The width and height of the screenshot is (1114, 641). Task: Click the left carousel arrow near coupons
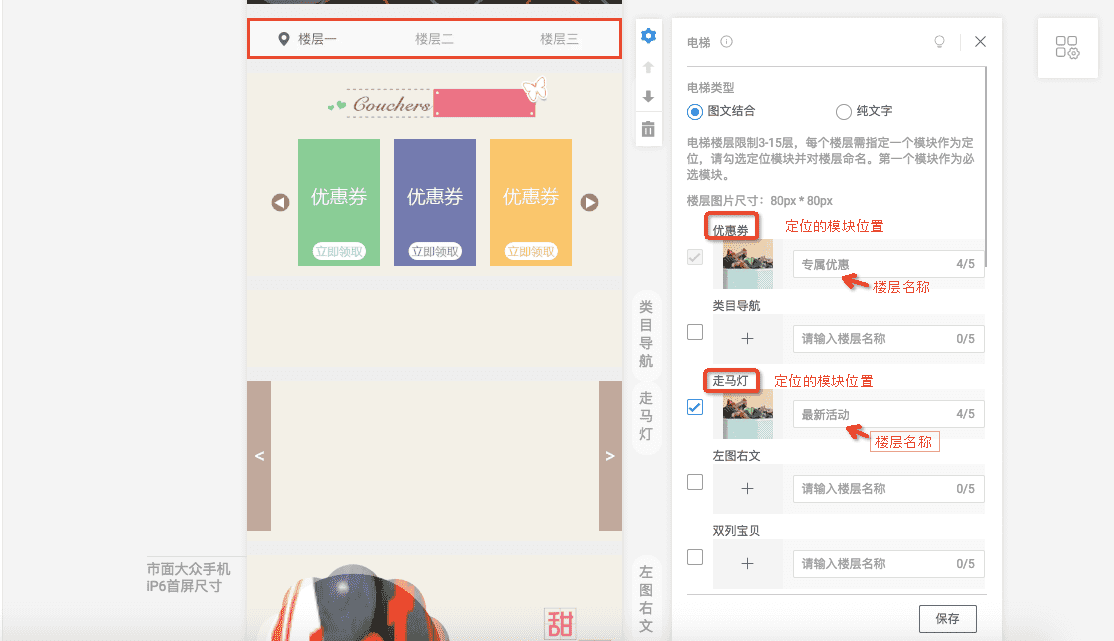(279, 202)
